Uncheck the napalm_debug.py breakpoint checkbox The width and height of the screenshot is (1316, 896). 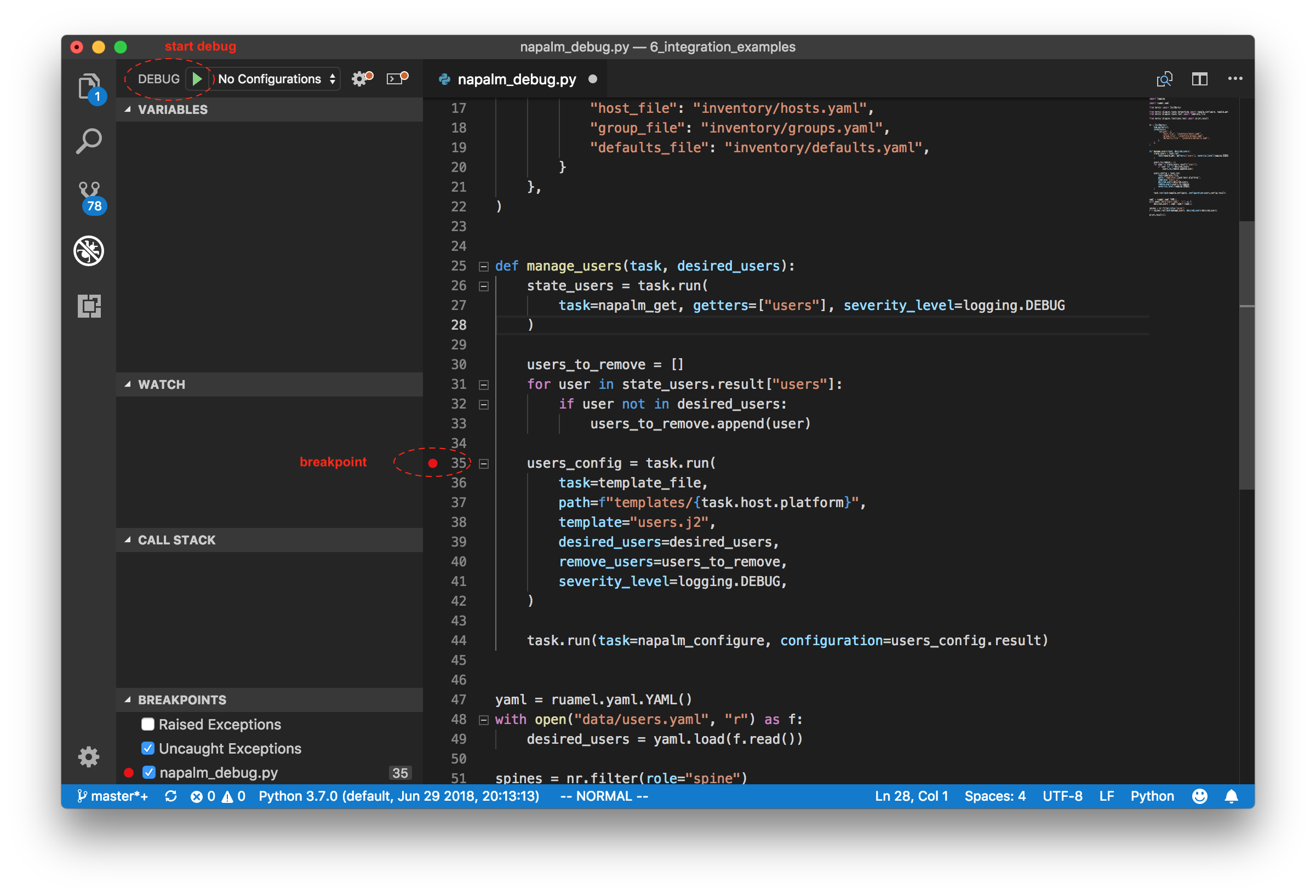[x=149, y=772]
